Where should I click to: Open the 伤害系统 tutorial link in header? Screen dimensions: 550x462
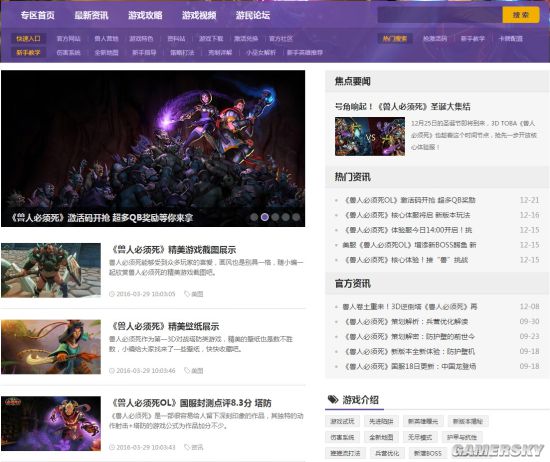point(68,53)
